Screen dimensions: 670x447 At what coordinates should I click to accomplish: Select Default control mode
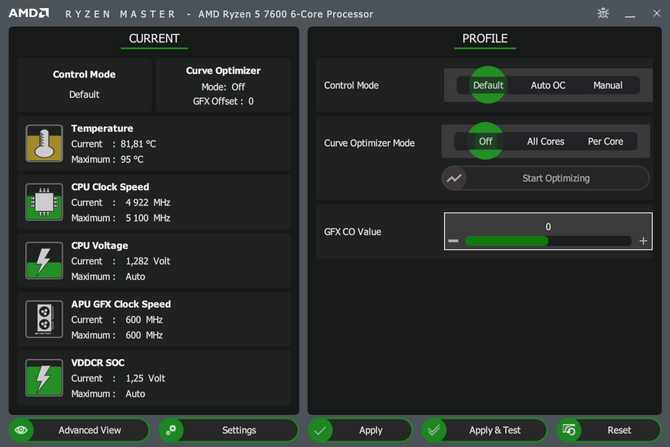488,85
